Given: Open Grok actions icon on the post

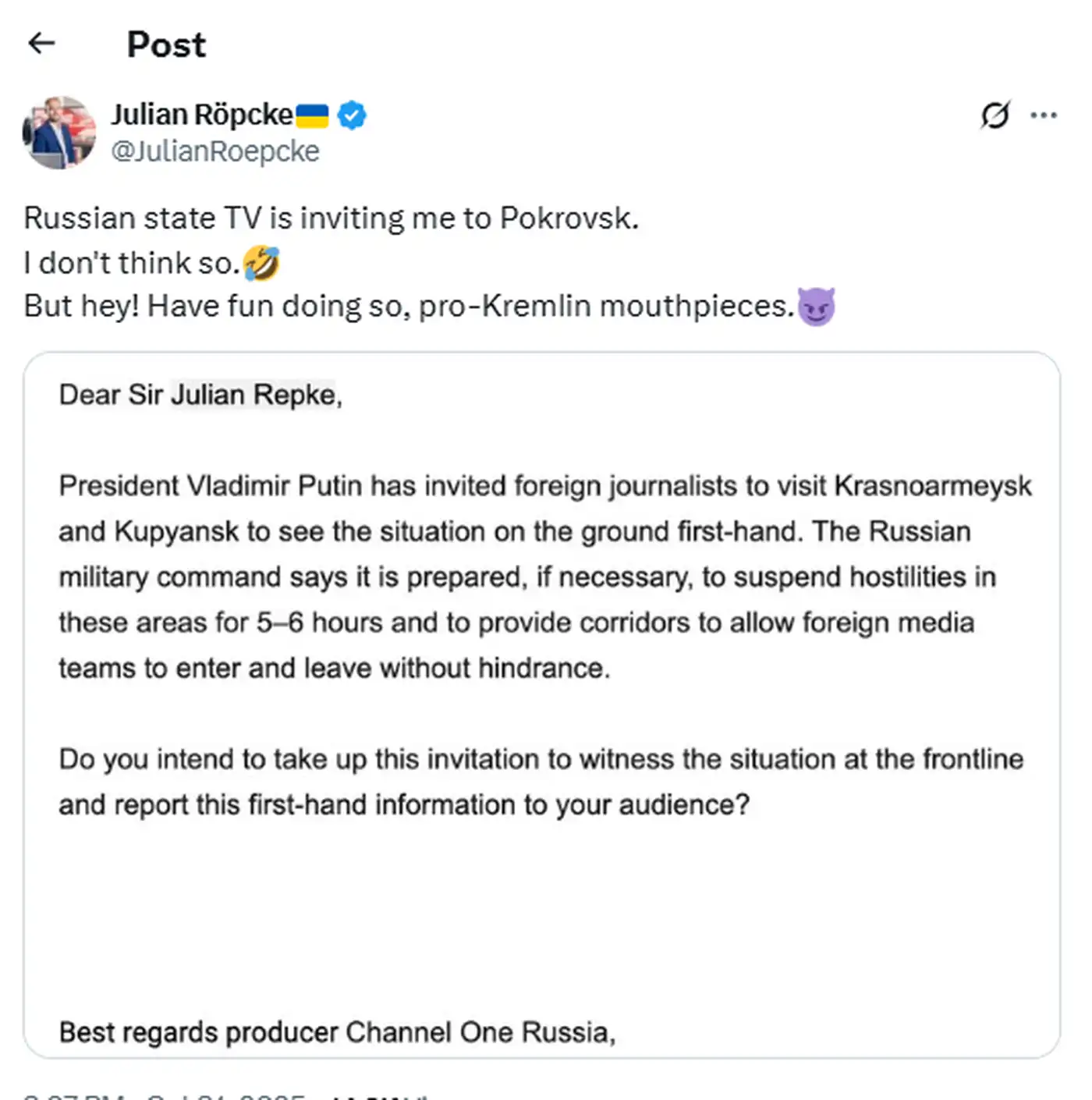Looking at the screenshot, I should pos(995,115).
